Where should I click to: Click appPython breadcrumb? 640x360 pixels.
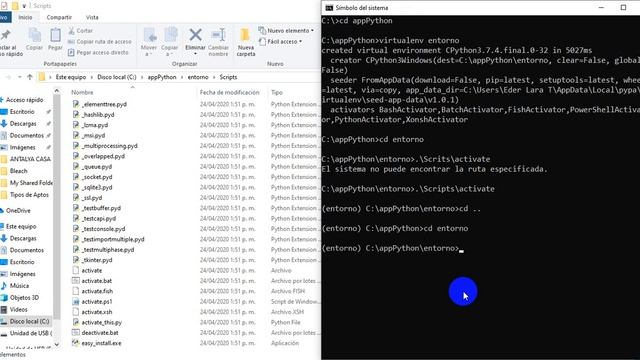(x=162, y=77)
